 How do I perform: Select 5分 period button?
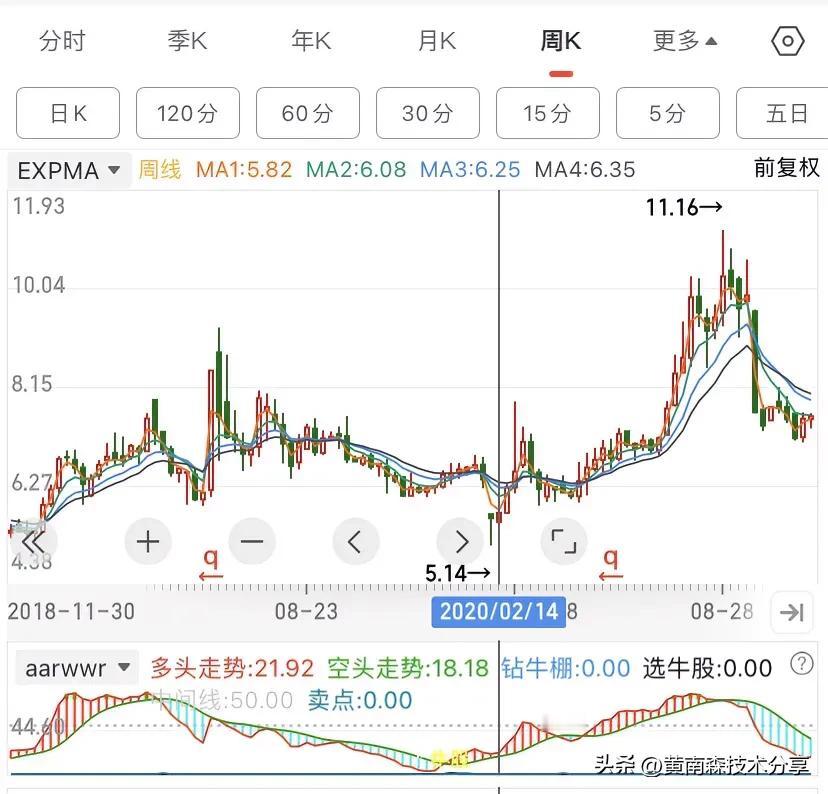click(667, 113)
